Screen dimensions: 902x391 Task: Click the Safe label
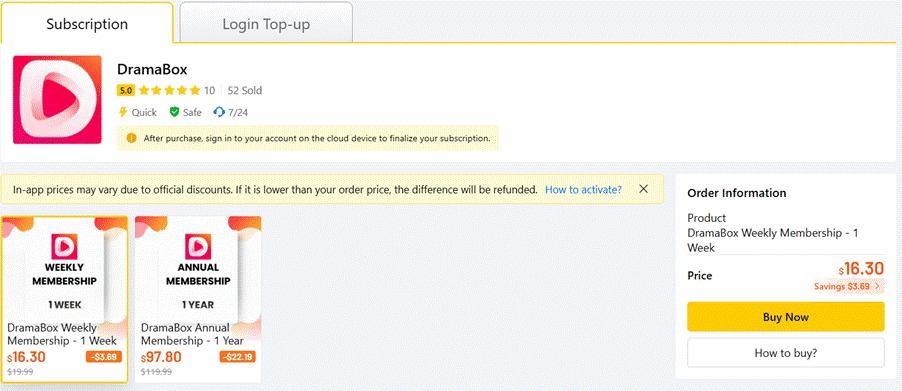click(x=192, y=113)
